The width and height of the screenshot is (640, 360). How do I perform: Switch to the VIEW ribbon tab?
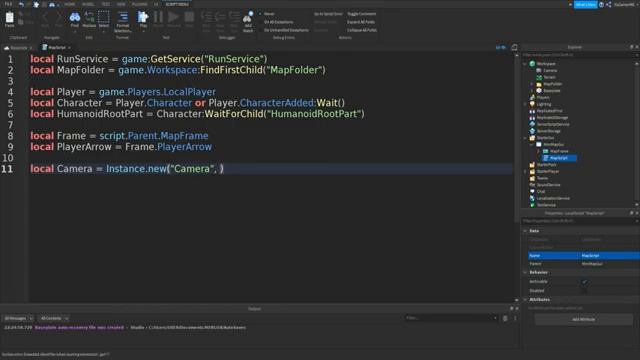pyautogui.click(x=121, y=4)
